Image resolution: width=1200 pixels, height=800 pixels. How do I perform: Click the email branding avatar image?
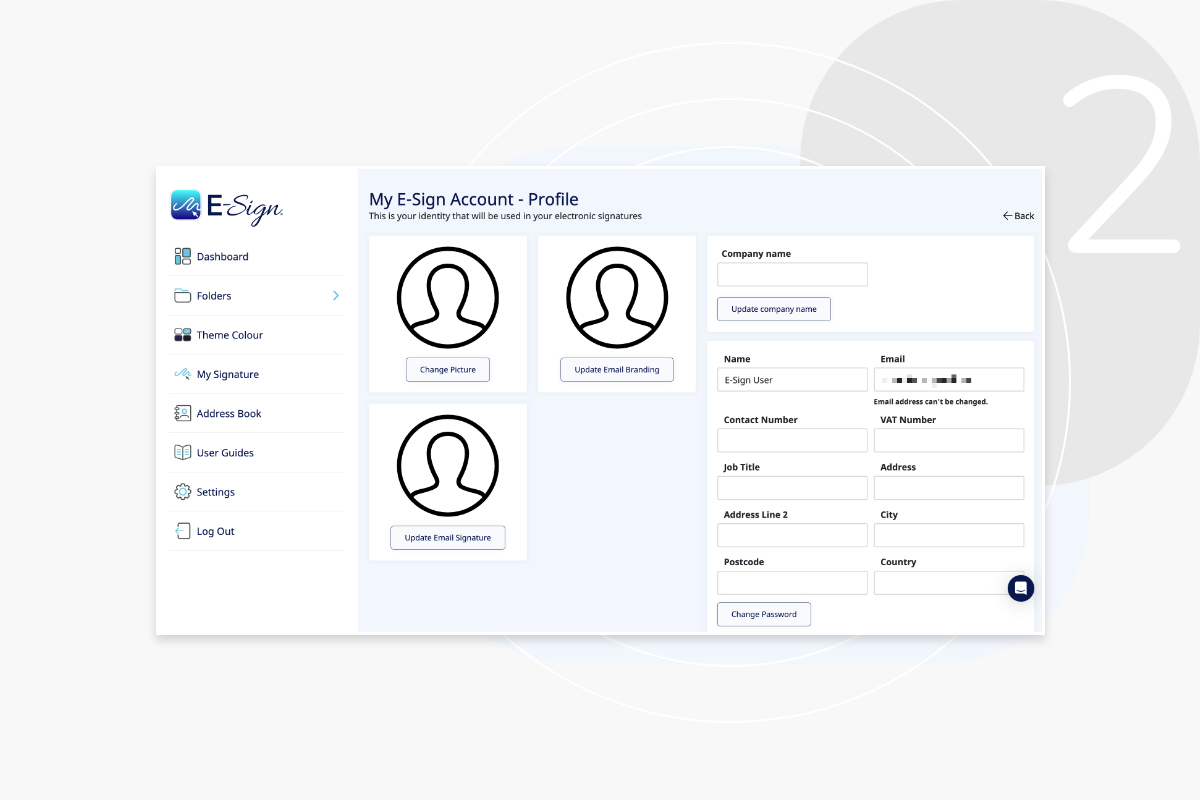click(617, 298)
